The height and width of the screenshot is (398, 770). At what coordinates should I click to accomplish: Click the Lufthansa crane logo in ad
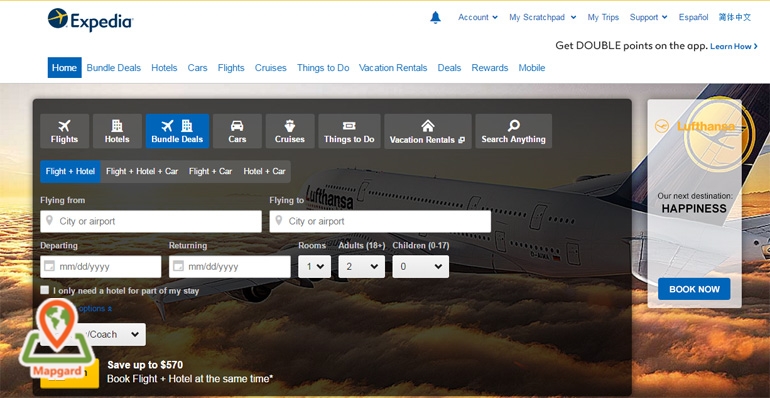pos(662,126)
